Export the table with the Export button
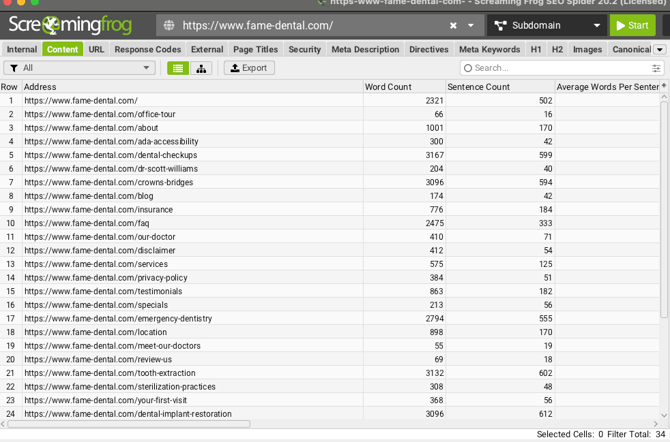The height and width of the screenshot is (442, 670). click(249, 68)
